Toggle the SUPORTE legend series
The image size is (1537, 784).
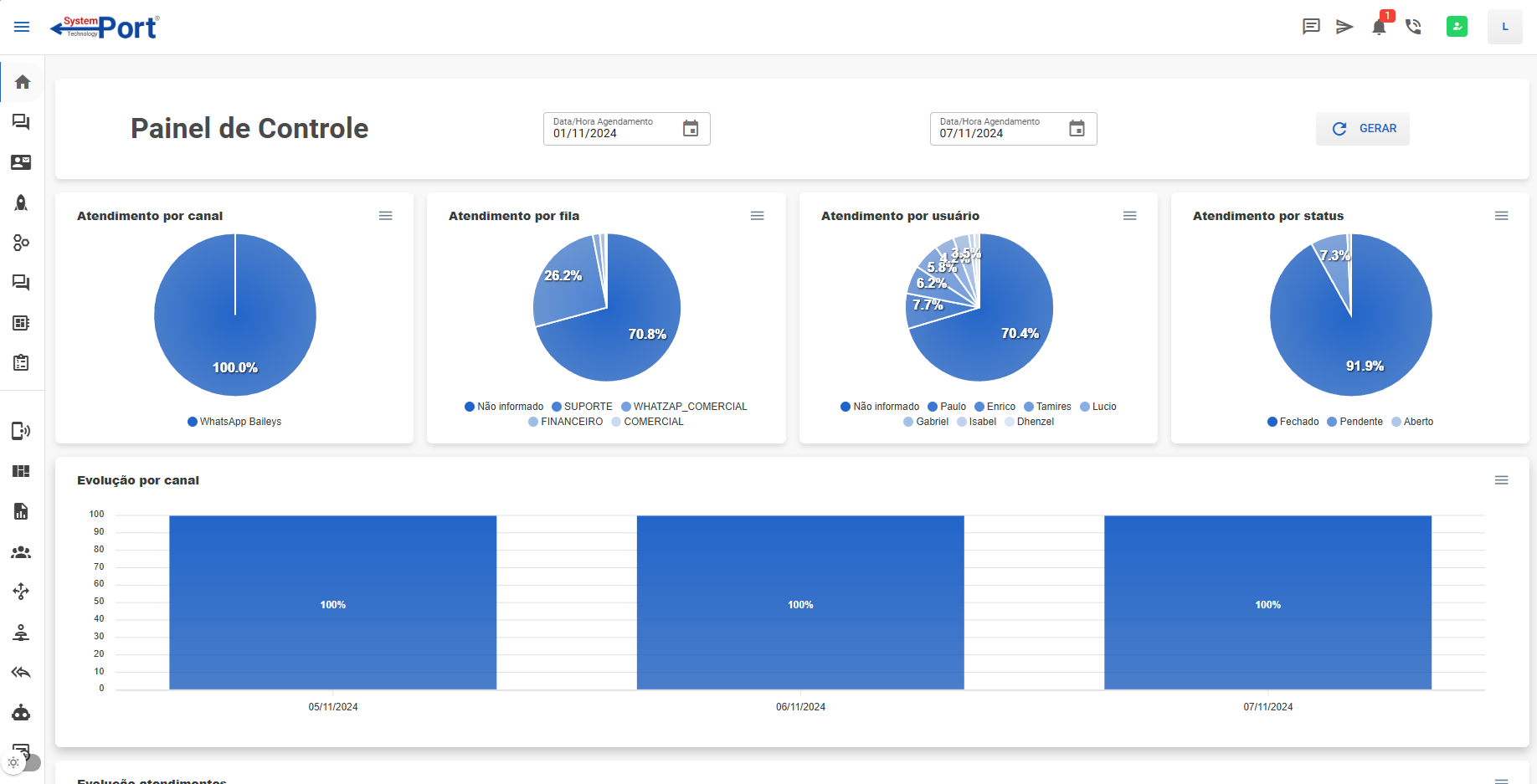[x=582, y=407]
